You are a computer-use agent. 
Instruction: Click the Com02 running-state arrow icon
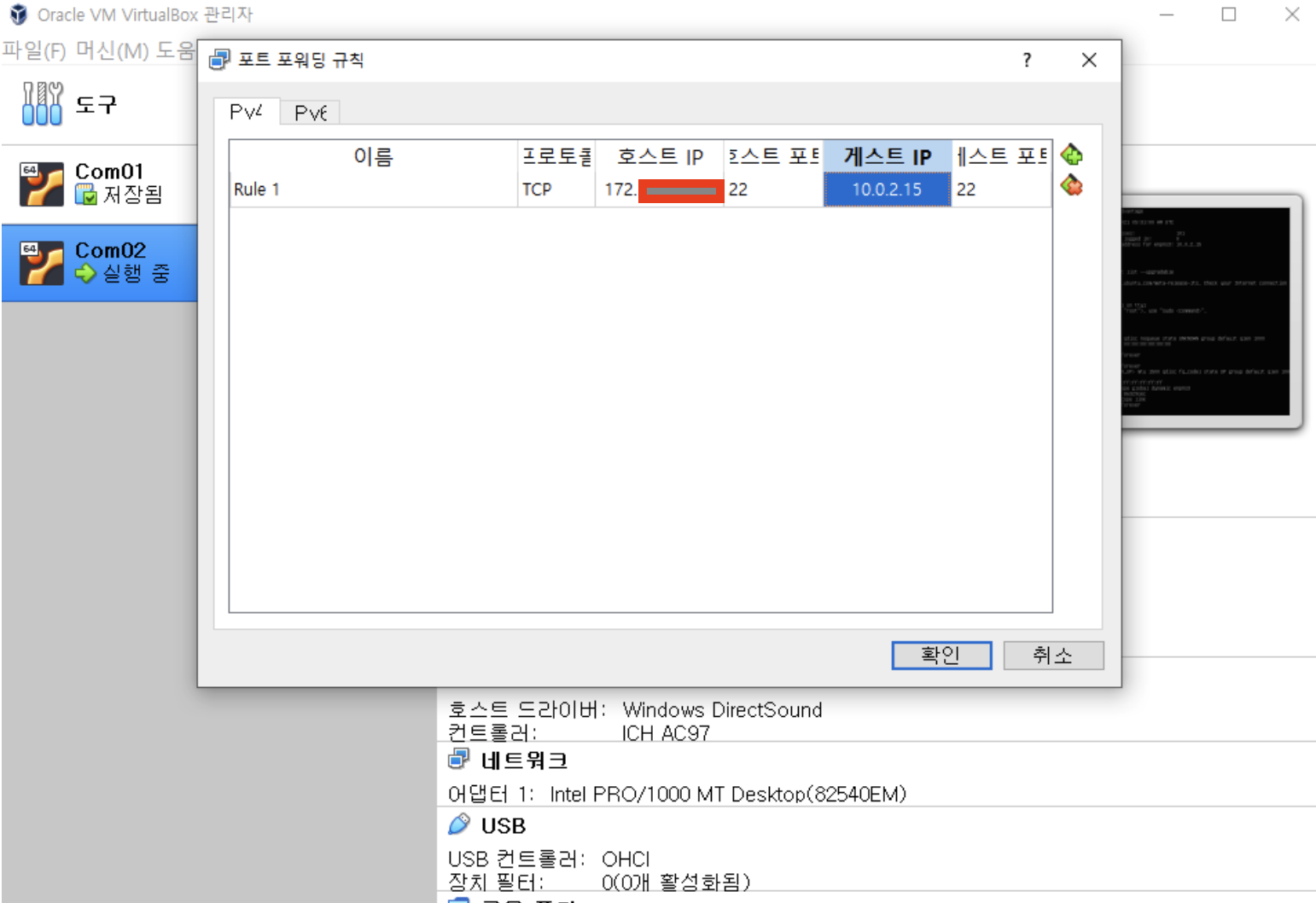pos(85,274)
